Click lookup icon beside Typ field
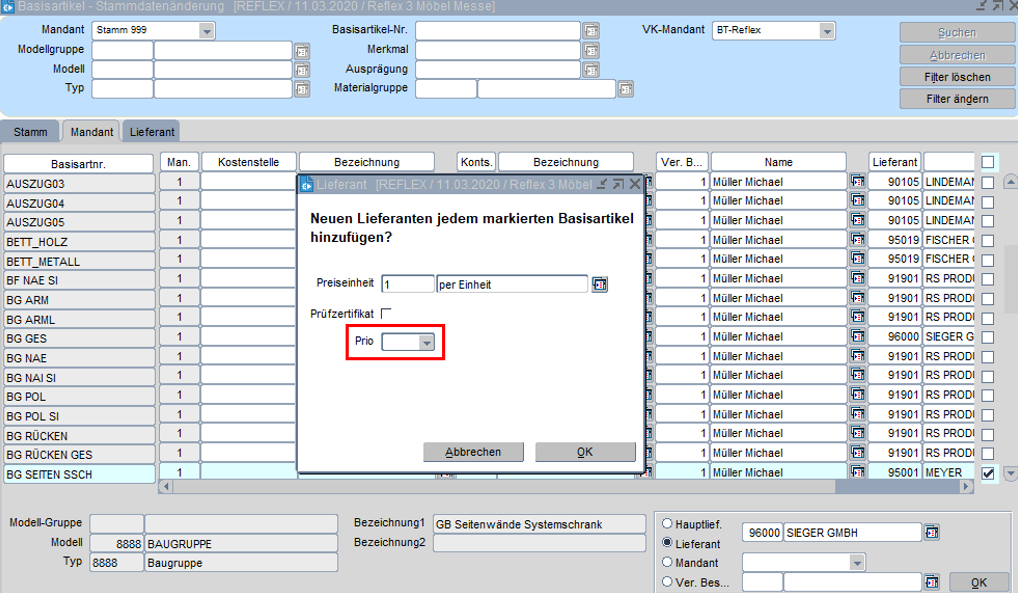The height and width of the screenshot is (593, 1018). tap(302, 89)
